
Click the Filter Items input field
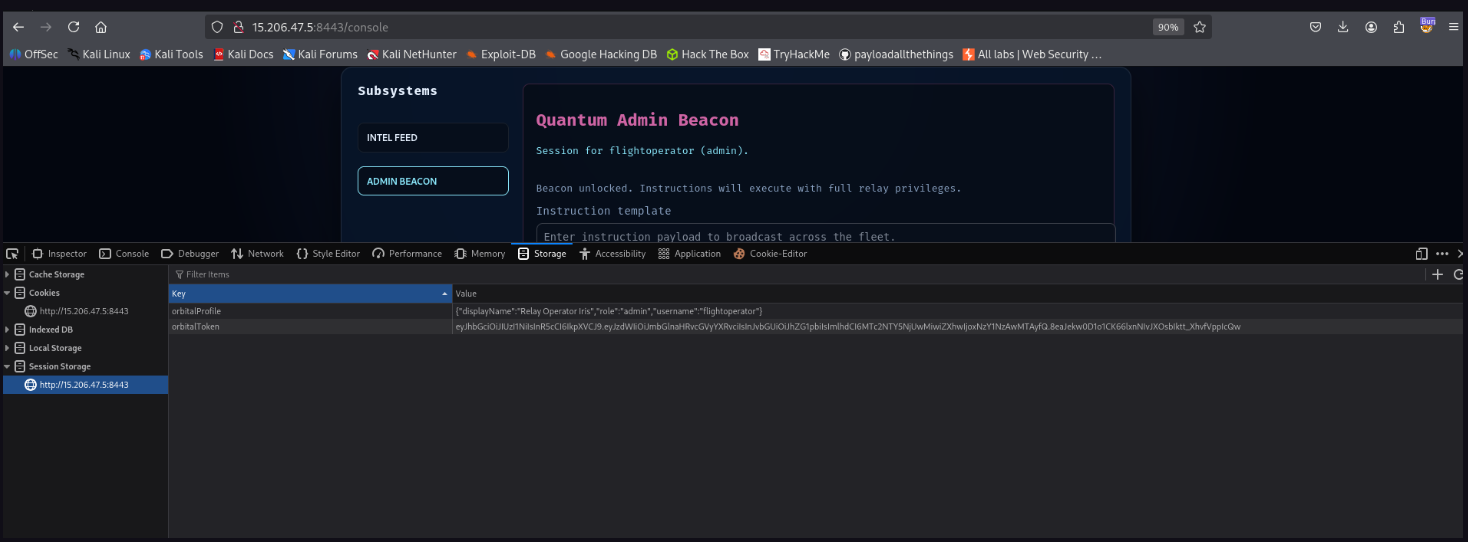[x=300, y=274]
